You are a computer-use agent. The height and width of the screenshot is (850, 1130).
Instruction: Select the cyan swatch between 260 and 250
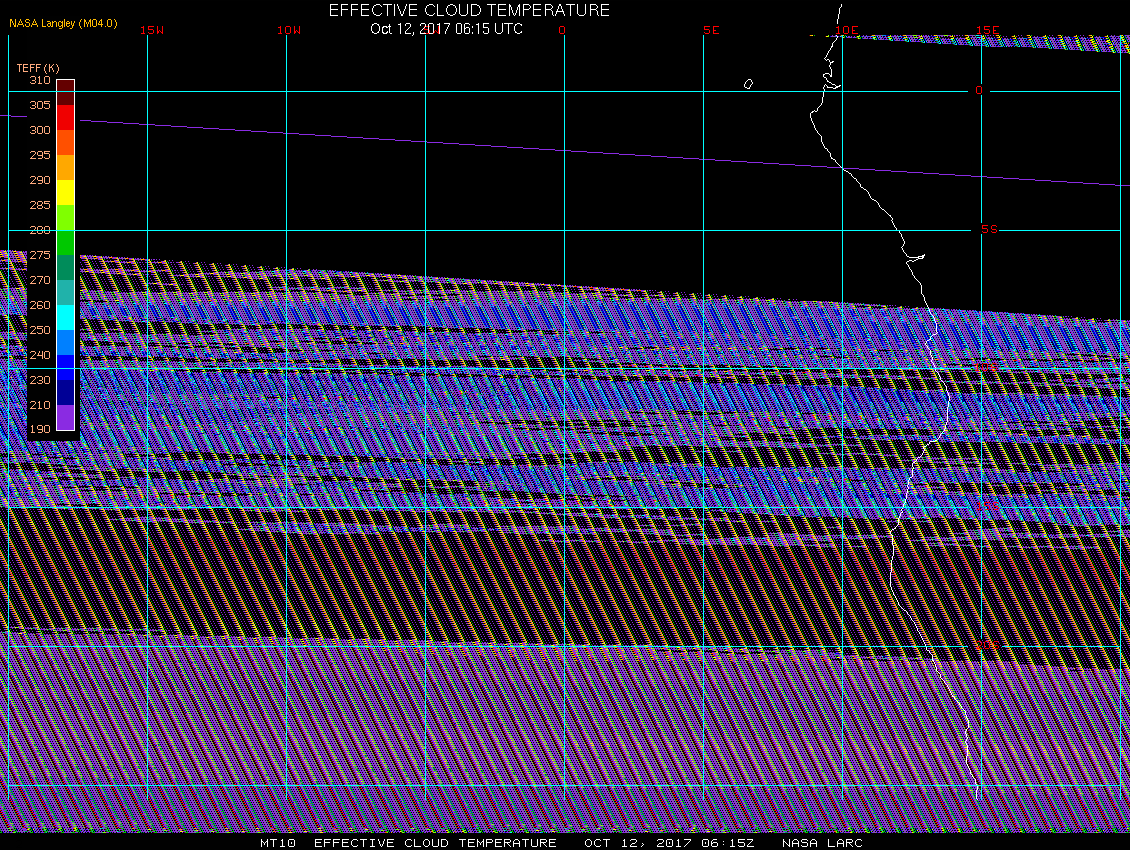[x=66, y=318]
